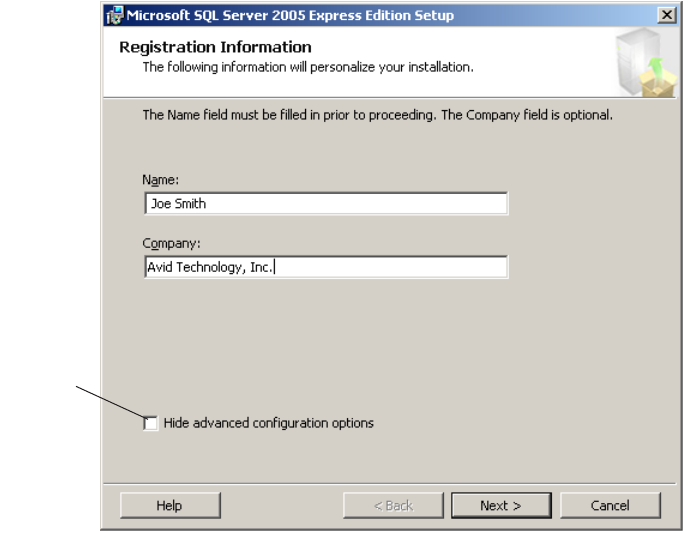Click the 'personalize your installation' subtitle text
Screen dimensions: 686x534
[308, 67]
